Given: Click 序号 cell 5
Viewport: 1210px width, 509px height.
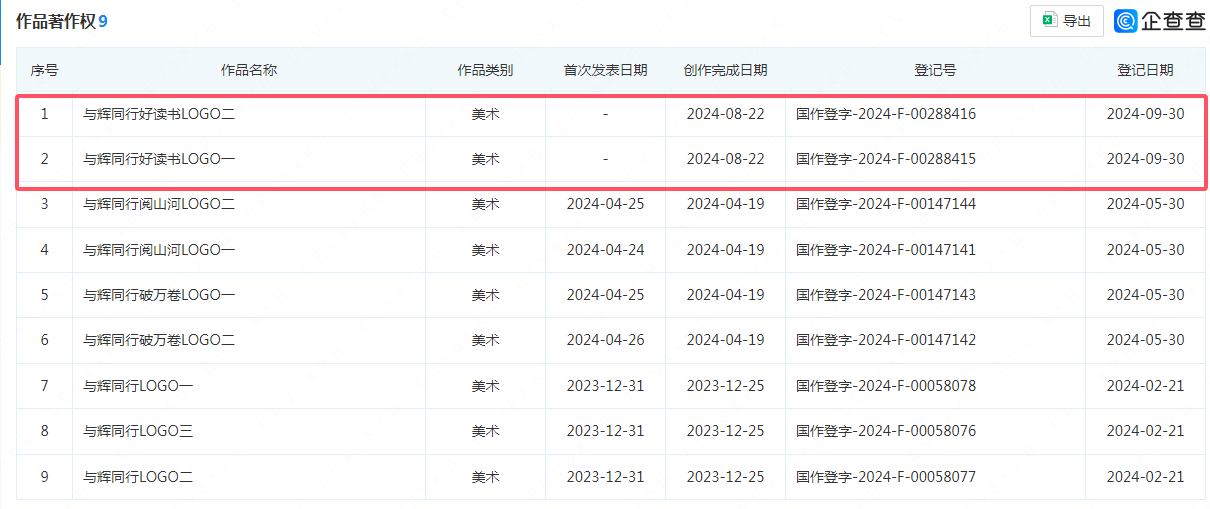Looking at the screenshot, I should pyautogui.click(x=44, y=295).
